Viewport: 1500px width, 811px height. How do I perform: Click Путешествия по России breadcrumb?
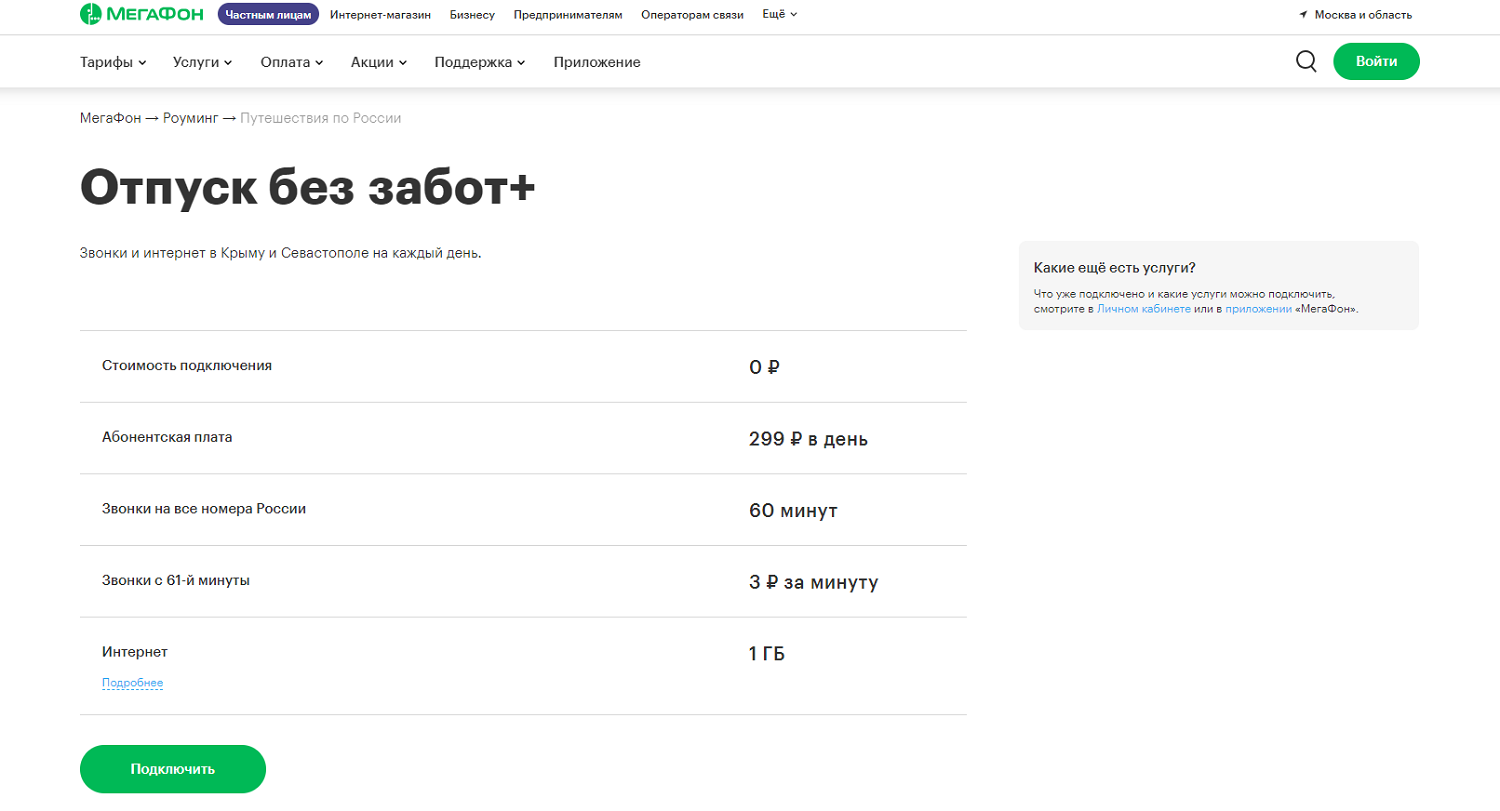[x=320, y=118]
